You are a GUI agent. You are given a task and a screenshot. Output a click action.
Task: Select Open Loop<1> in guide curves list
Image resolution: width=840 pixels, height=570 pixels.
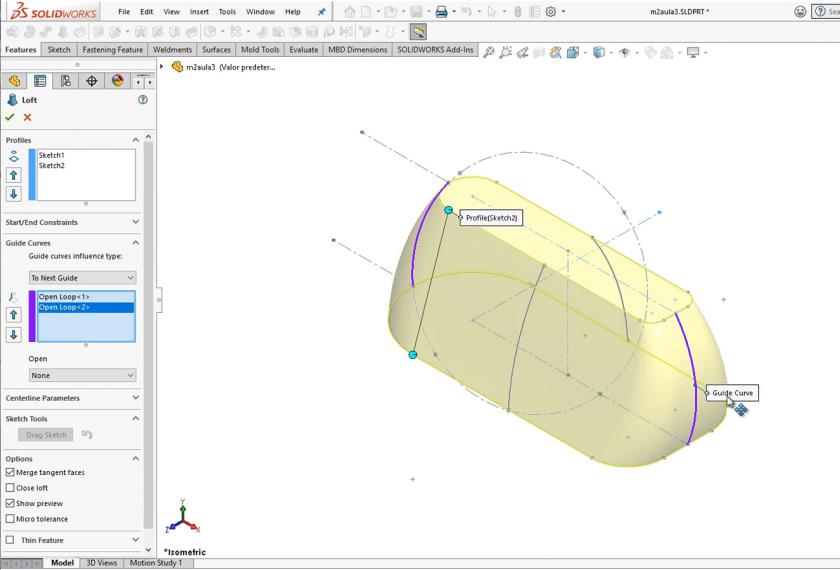point(64,297)
